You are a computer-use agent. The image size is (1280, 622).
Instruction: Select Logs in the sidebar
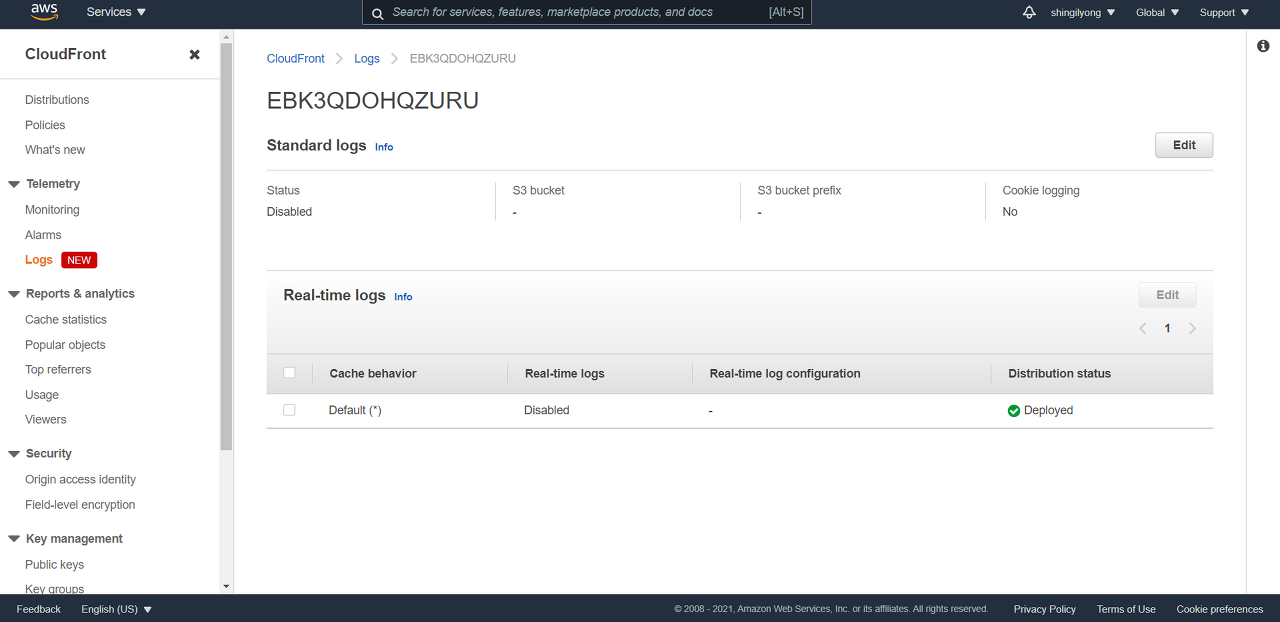click(x=38, y=260)
